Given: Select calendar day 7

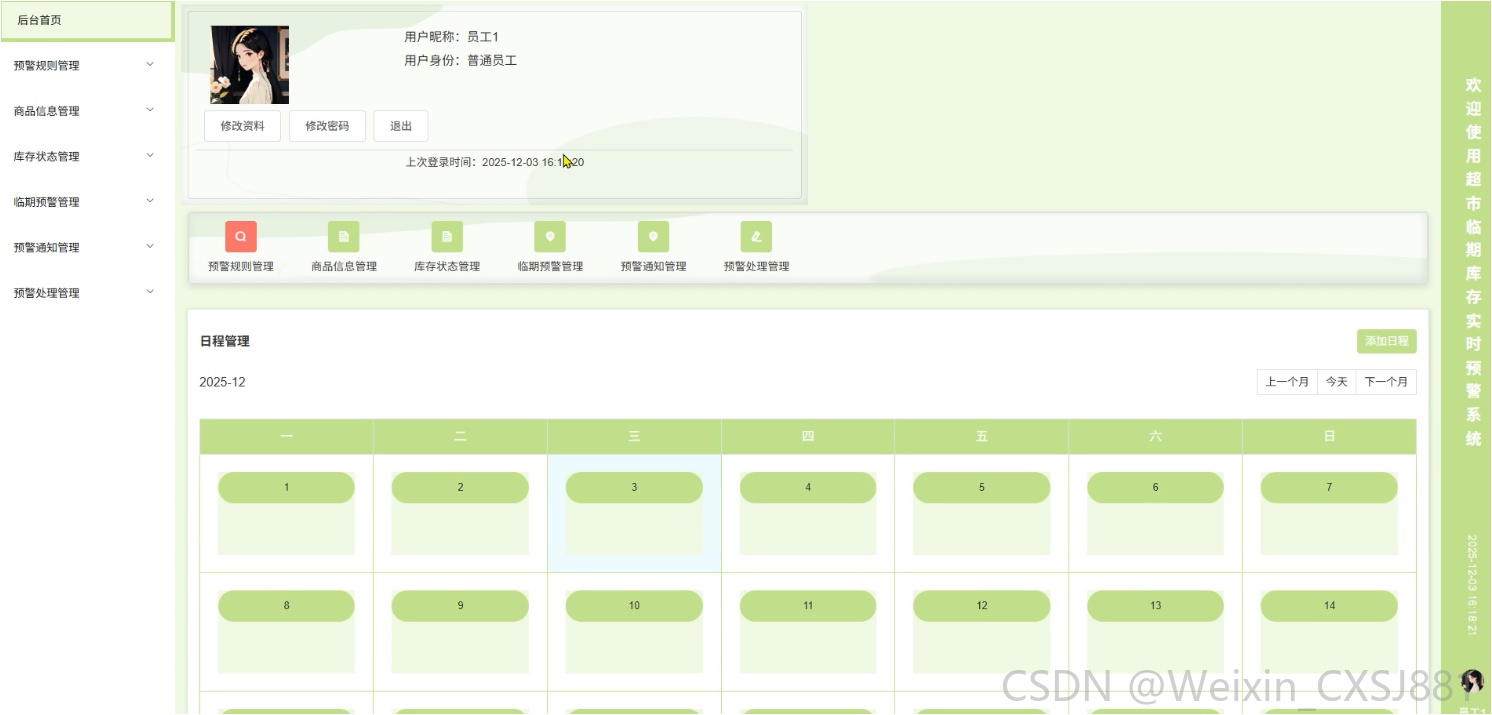Looking at the screenshot, I should (x=1329, y=488).
